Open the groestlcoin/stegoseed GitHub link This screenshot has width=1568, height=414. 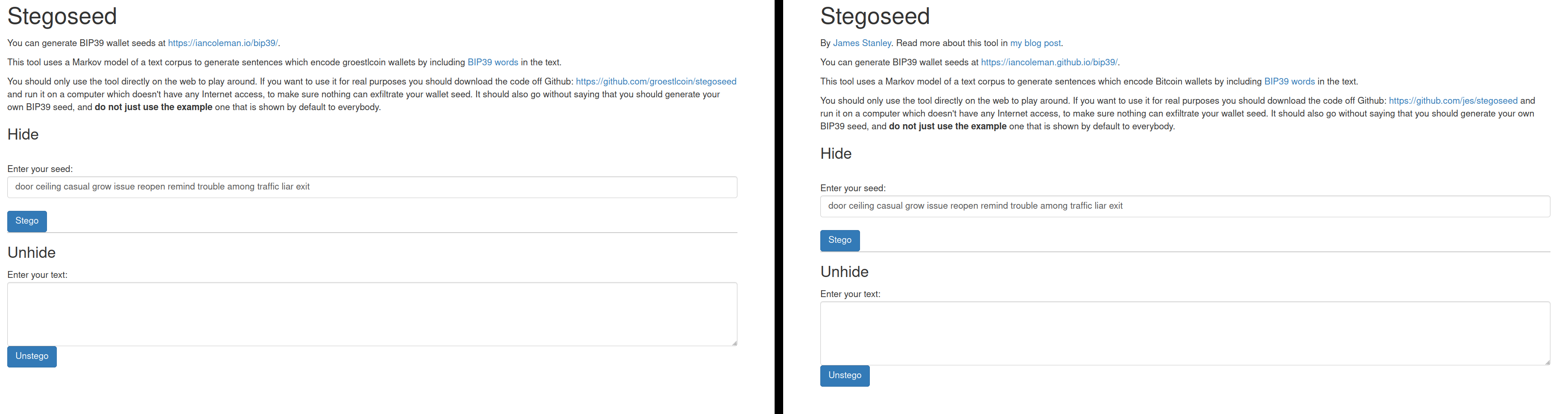coord(655,82)
